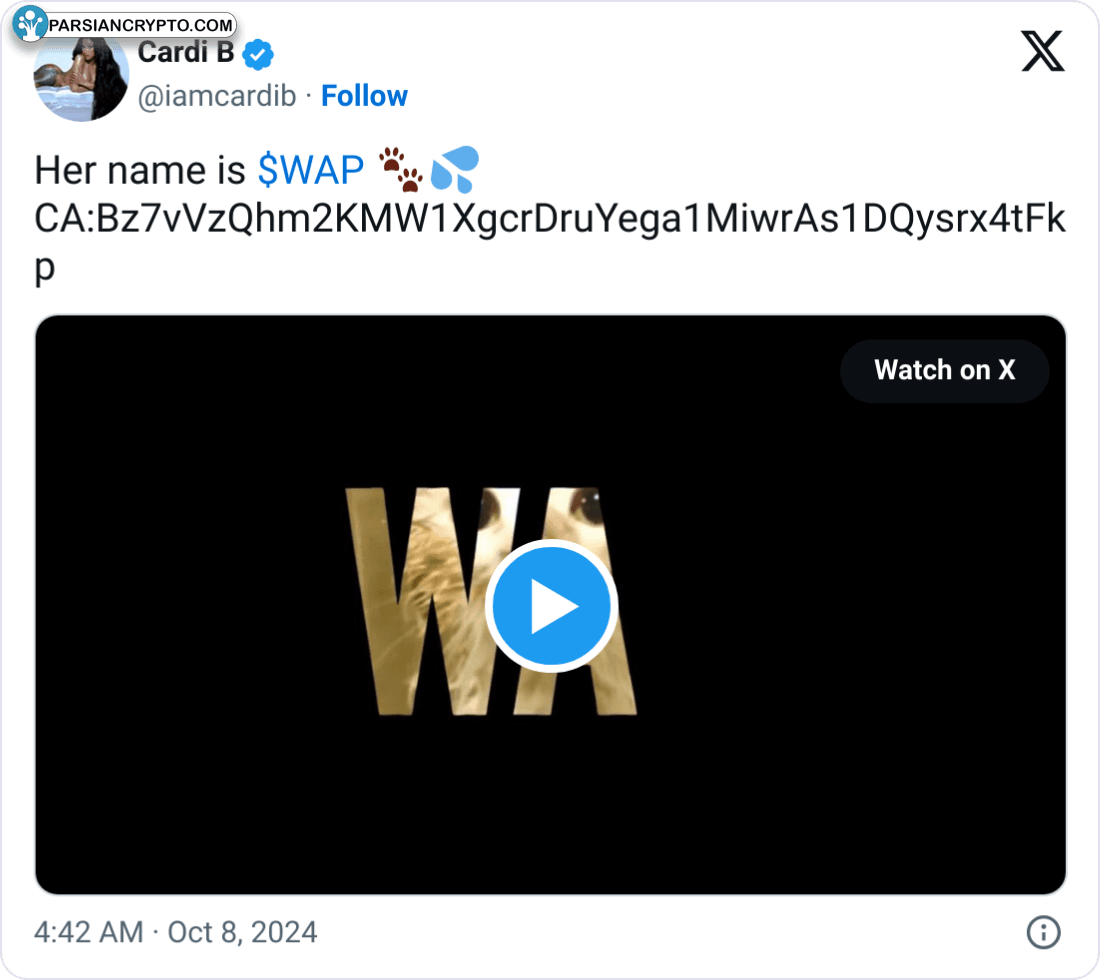
Task: Click the "Her name is" tweet text
Action: pos(140,170)
